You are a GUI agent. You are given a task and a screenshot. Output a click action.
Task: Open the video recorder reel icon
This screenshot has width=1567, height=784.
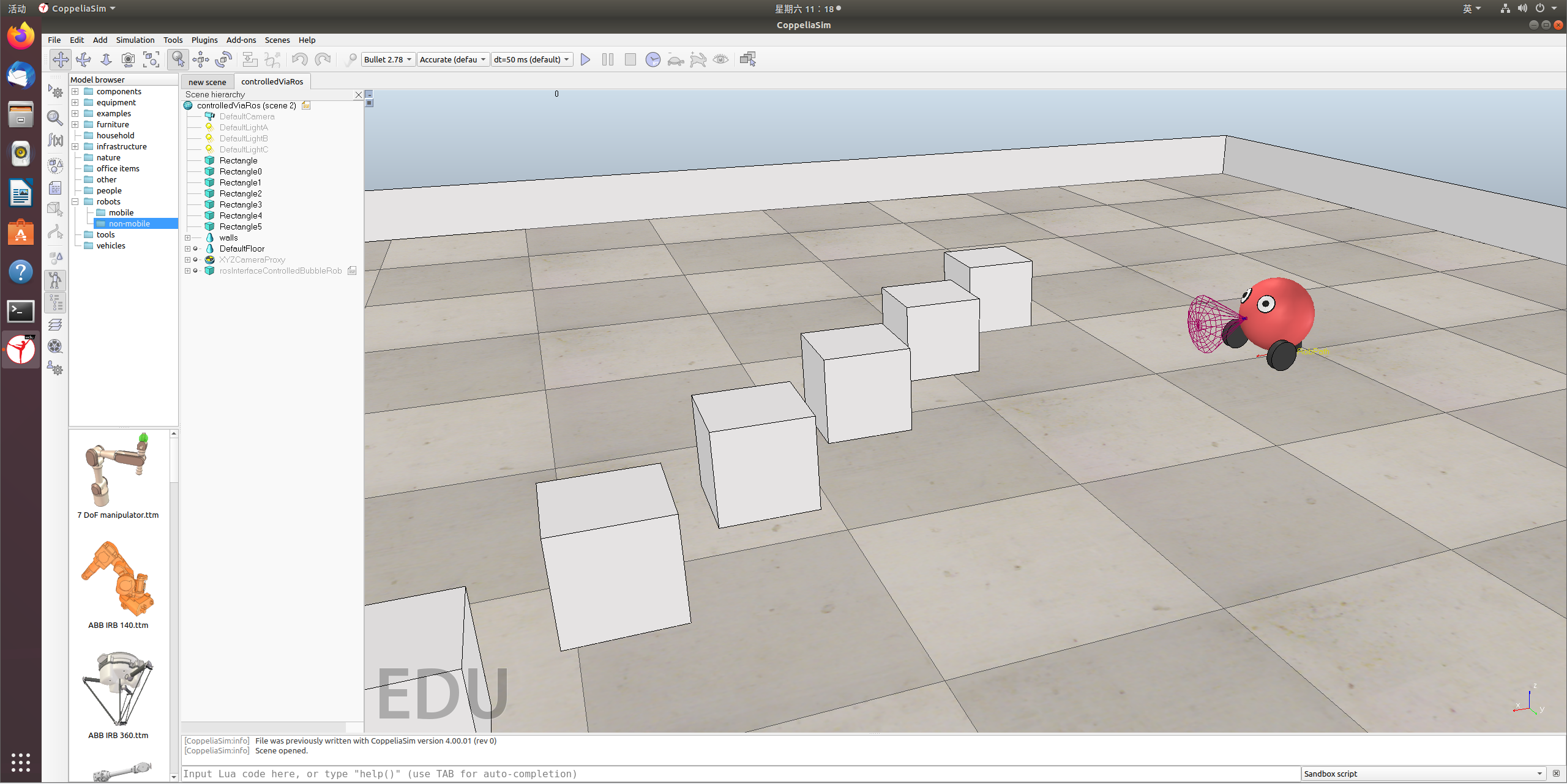[55, 346]
